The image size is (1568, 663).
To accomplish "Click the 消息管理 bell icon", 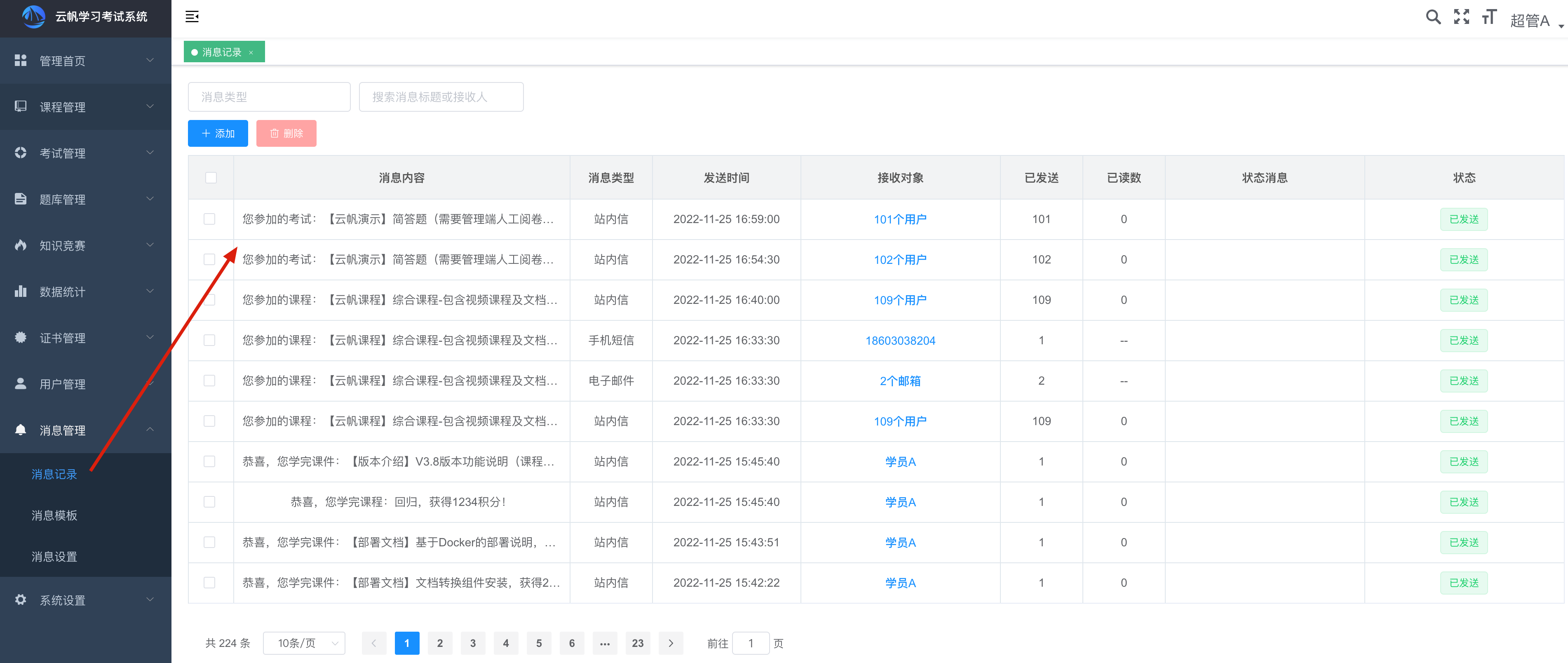I will click(21, 430).
